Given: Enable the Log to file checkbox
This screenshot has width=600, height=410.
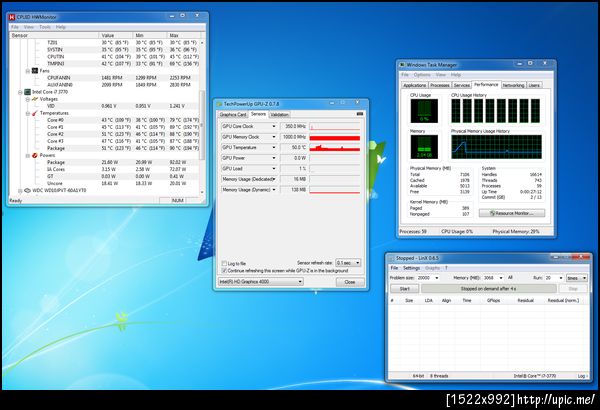Looking at the screenshot, I should (224, 263).
